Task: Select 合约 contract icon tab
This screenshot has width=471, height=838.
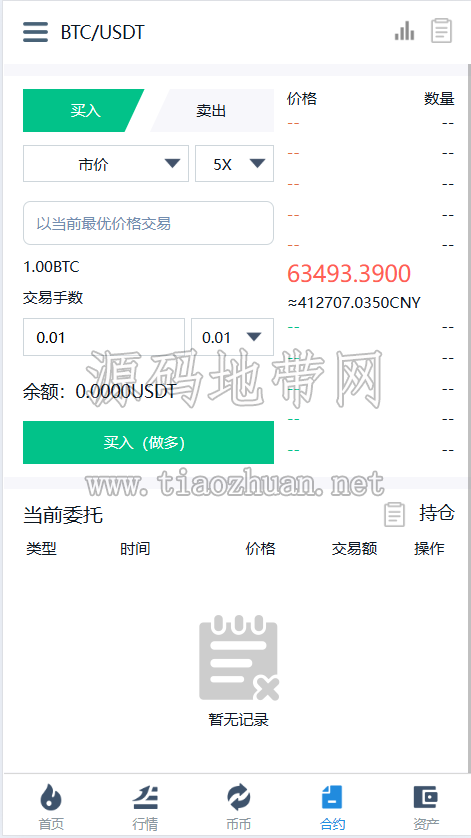Action: (333, 808)
